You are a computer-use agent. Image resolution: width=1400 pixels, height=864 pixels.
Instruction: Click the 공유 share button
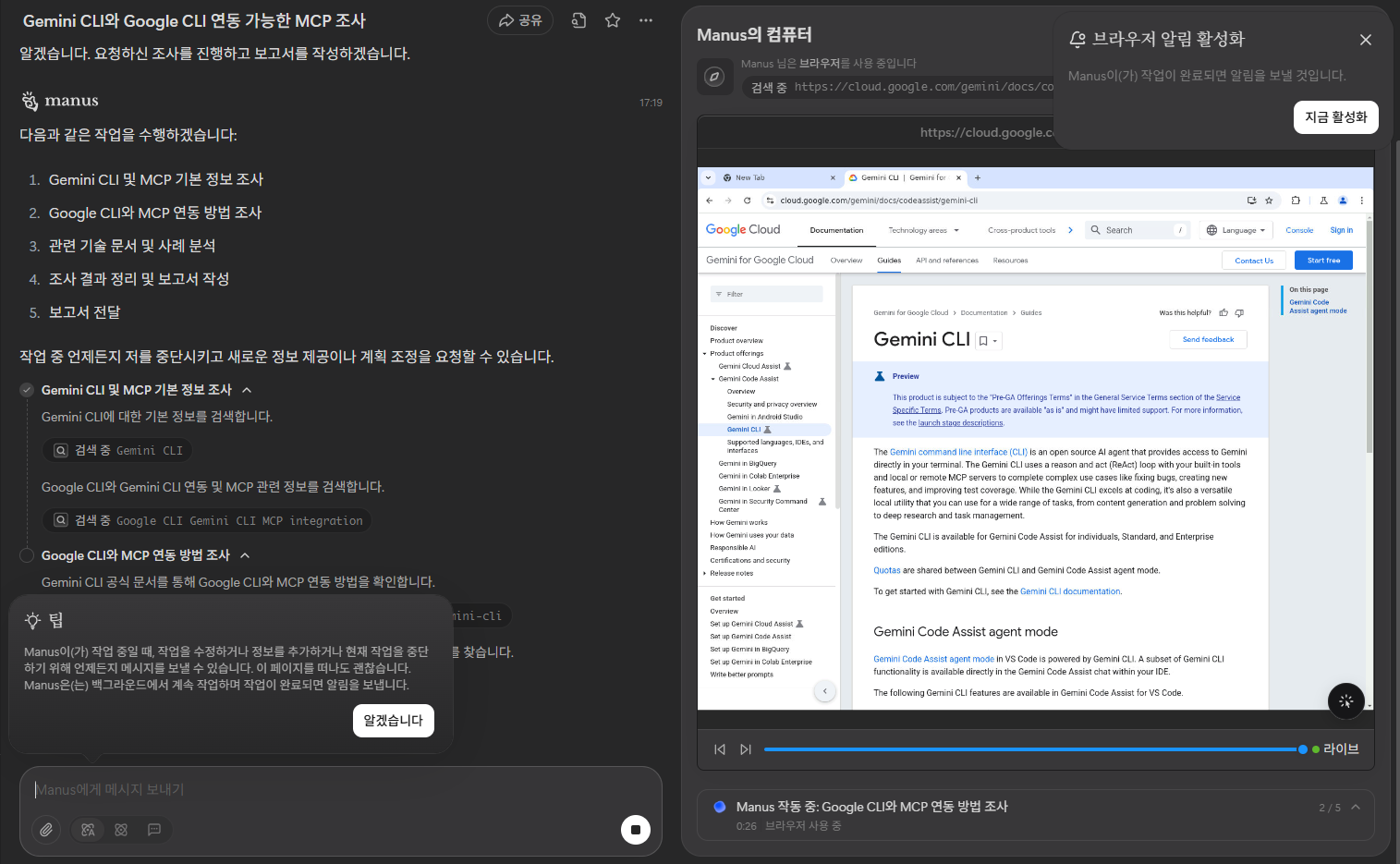click(520, 20)
